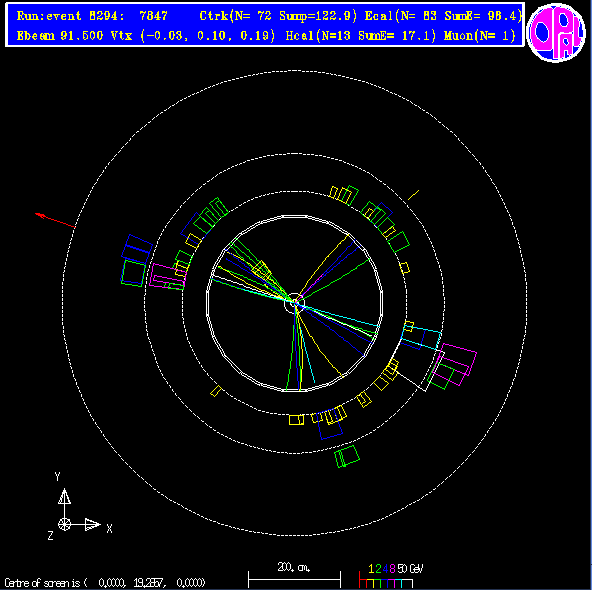Image resolution: width=592 pixels, height=590 pixels.
Task: Select the red missing-momentum arrow
Action: tap(55, 220)
